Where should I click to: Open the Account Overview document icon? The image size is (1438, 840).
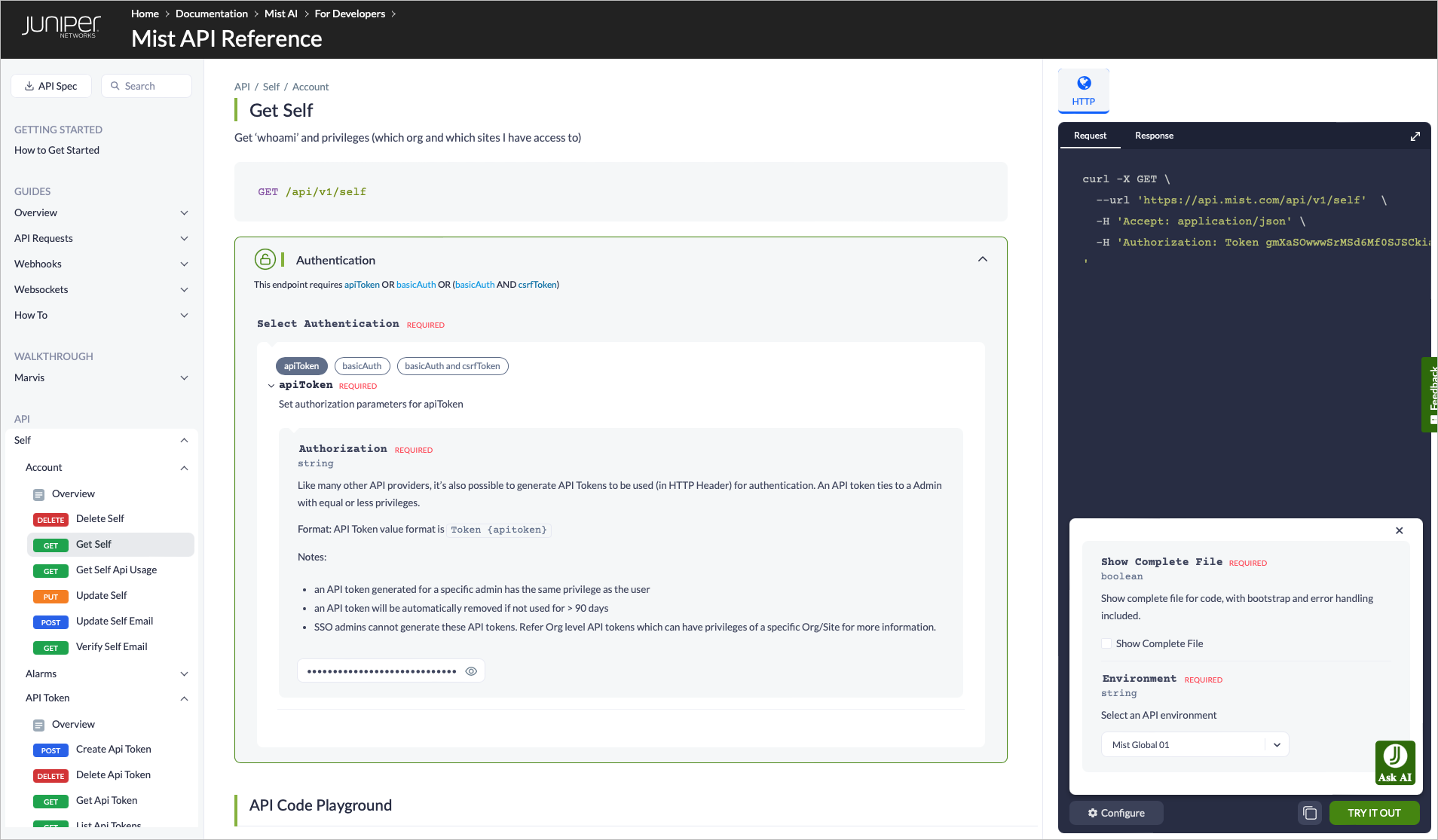point(38,494)
